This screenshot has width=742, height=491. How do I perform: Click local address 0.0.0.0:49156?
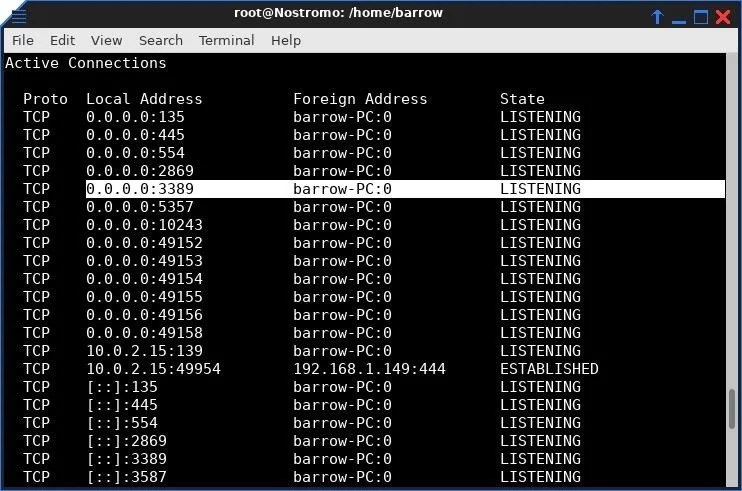pyautogui.click(x=144, y=315)
